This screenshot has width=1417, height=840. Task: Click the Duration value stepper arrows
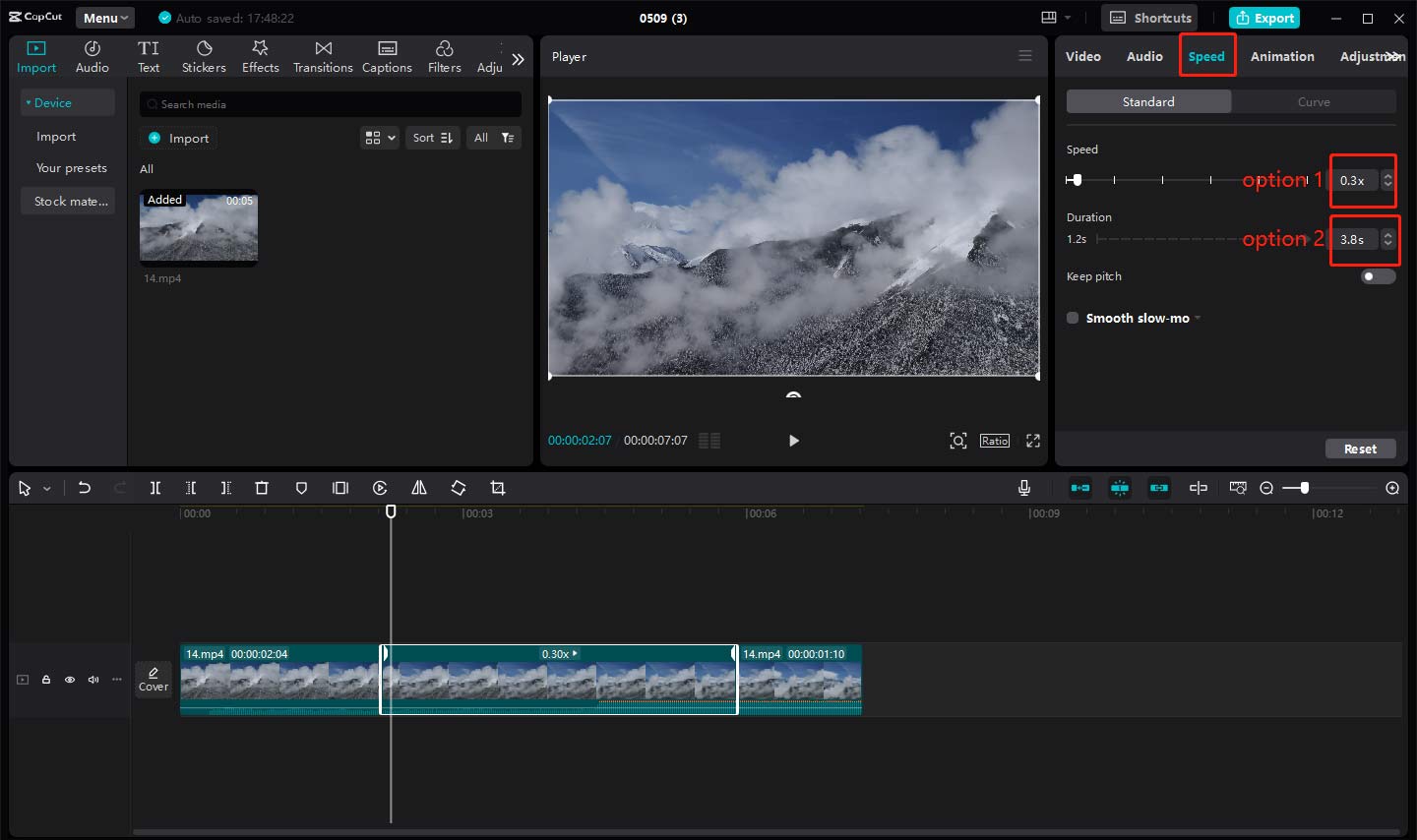(x=1387, y=239)
